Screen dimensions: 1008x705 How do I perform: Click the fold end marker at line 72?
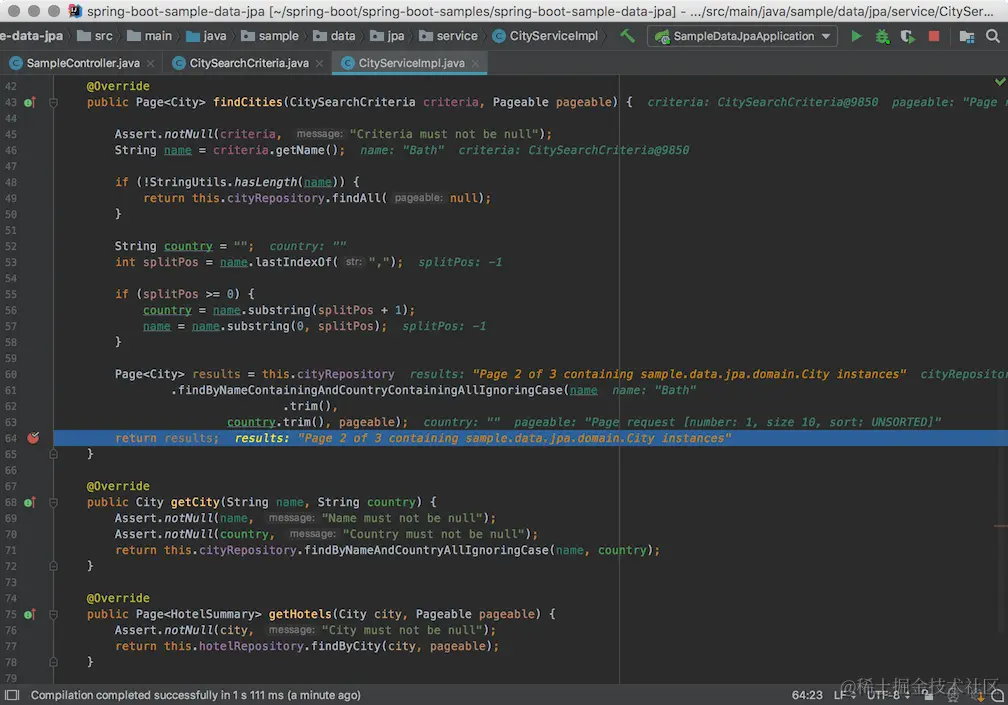pyautogui.click(x=53, y=566)
